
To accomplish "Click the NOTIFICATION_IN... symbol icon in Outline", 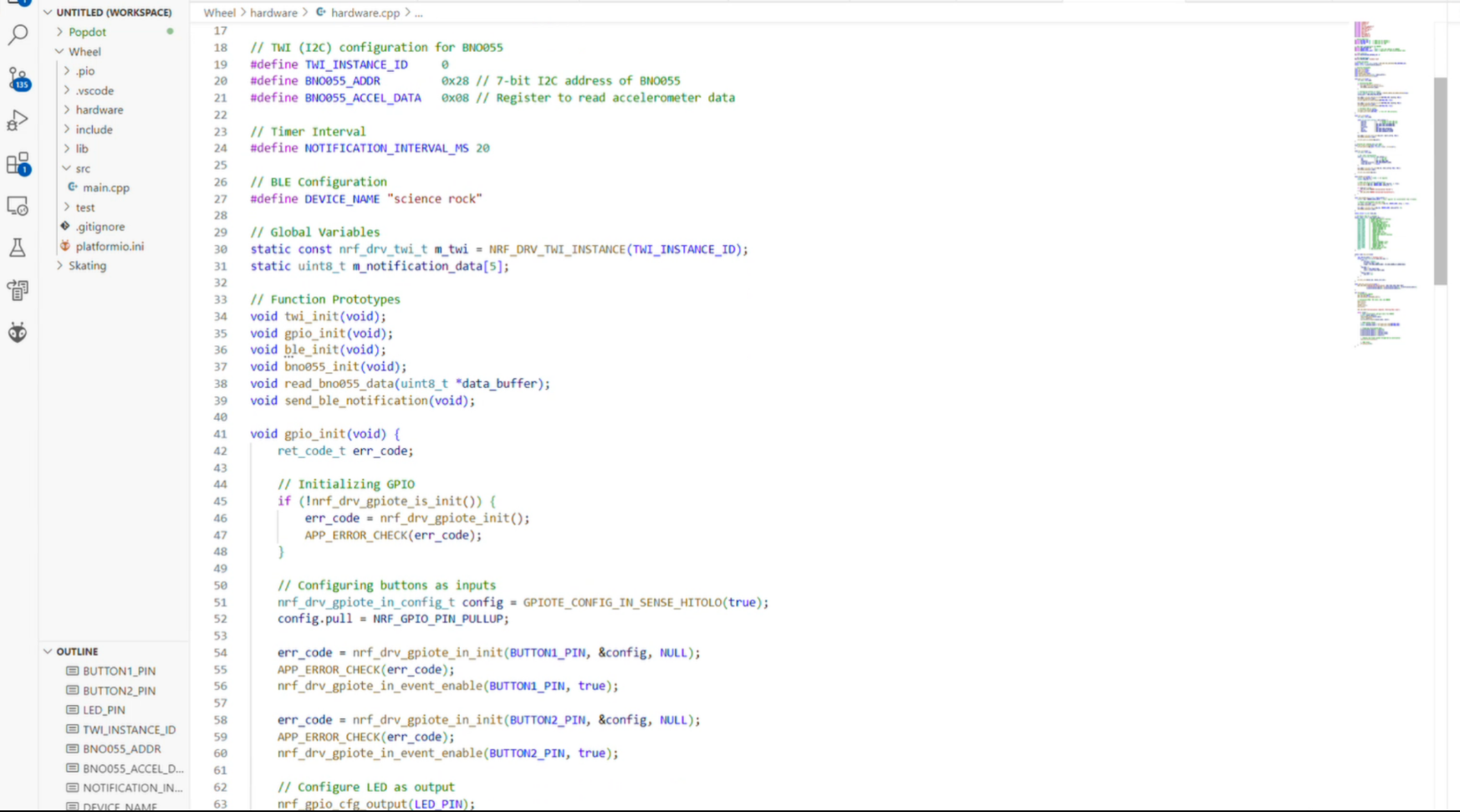I will [x=73, y=787].
